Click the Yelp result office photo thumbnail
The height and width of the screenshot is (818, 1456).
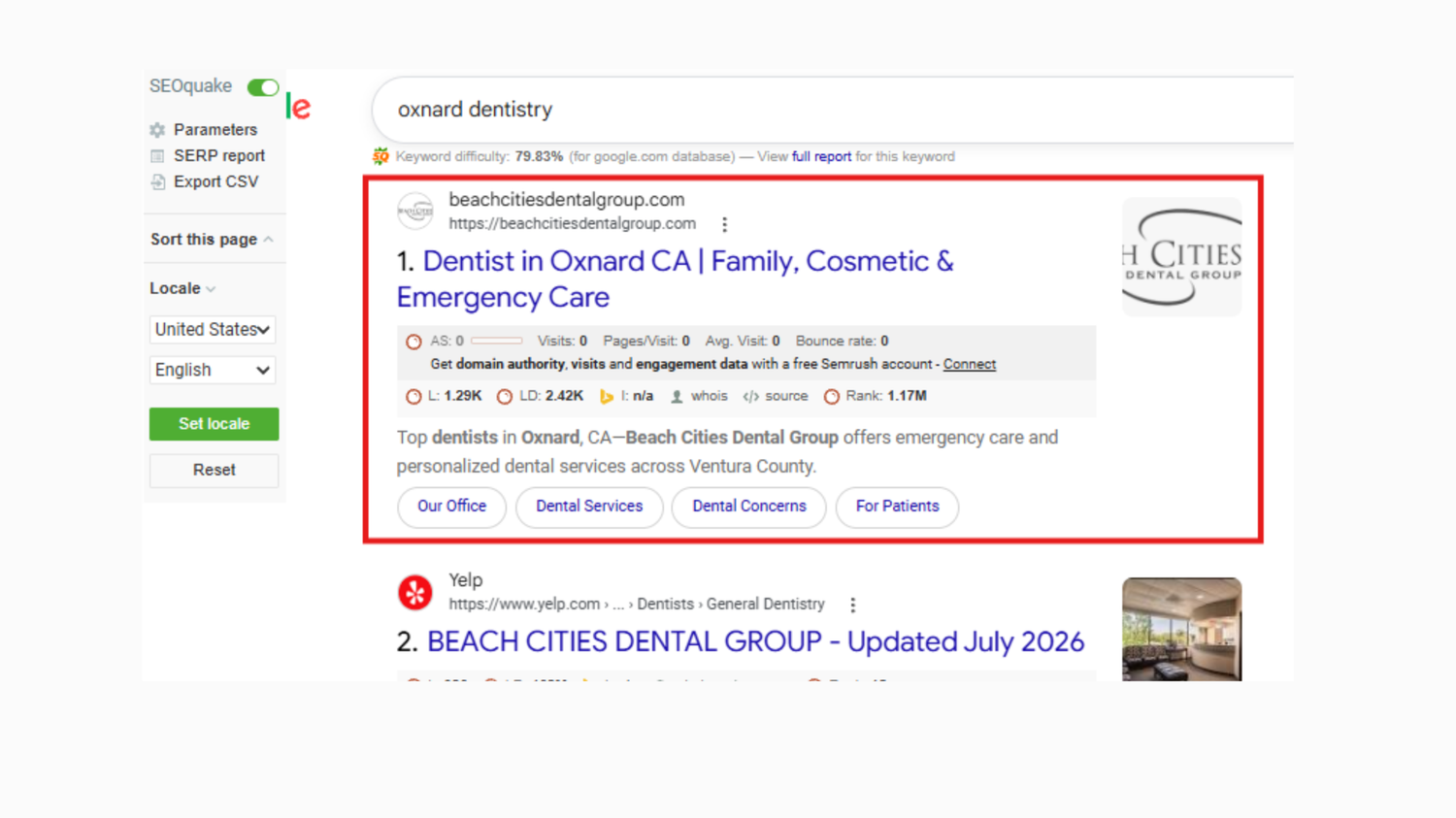tap(1182, 630)
